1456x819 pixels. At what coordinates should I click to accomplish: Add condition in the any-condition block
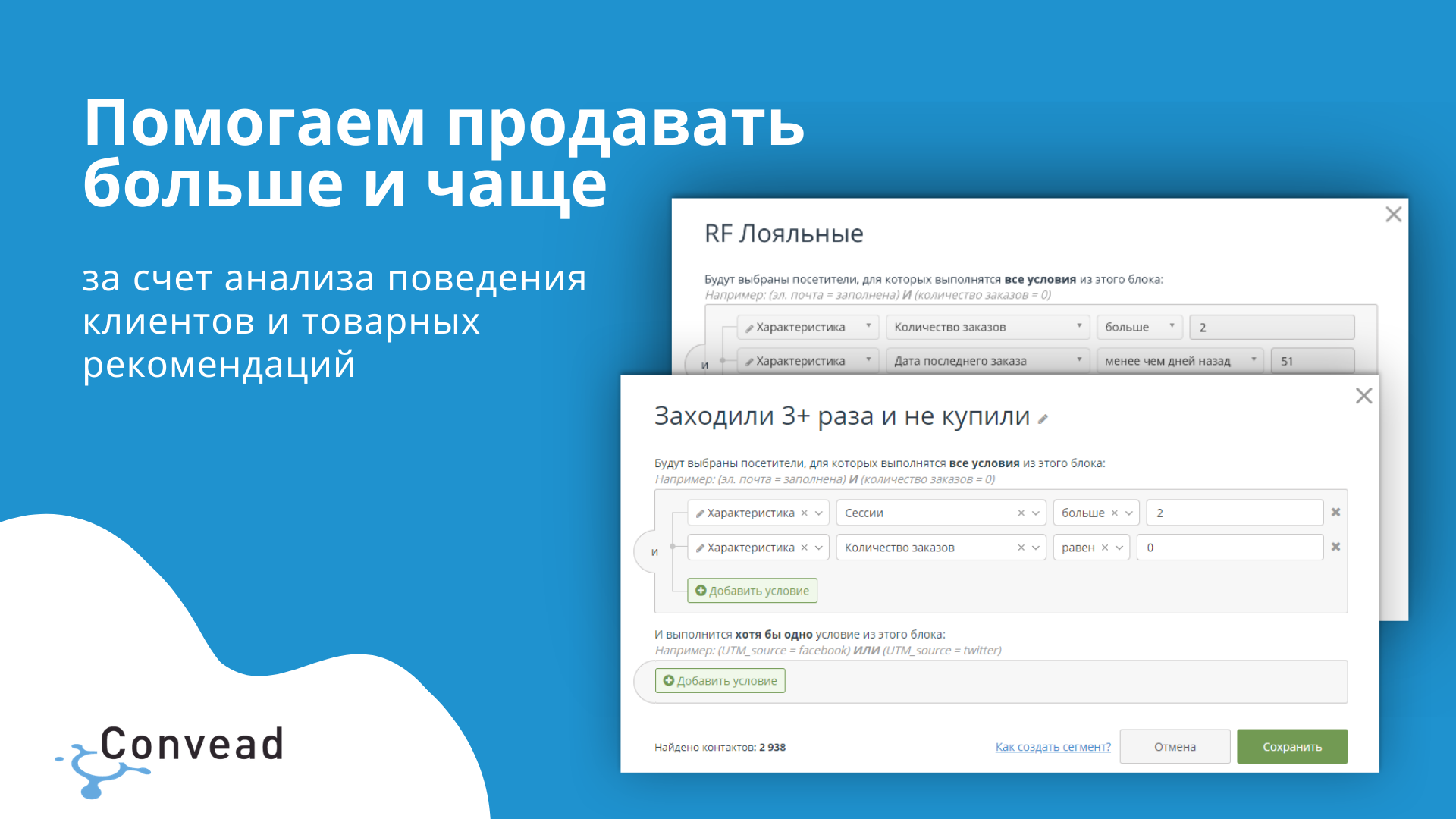(x=720, y=681)
